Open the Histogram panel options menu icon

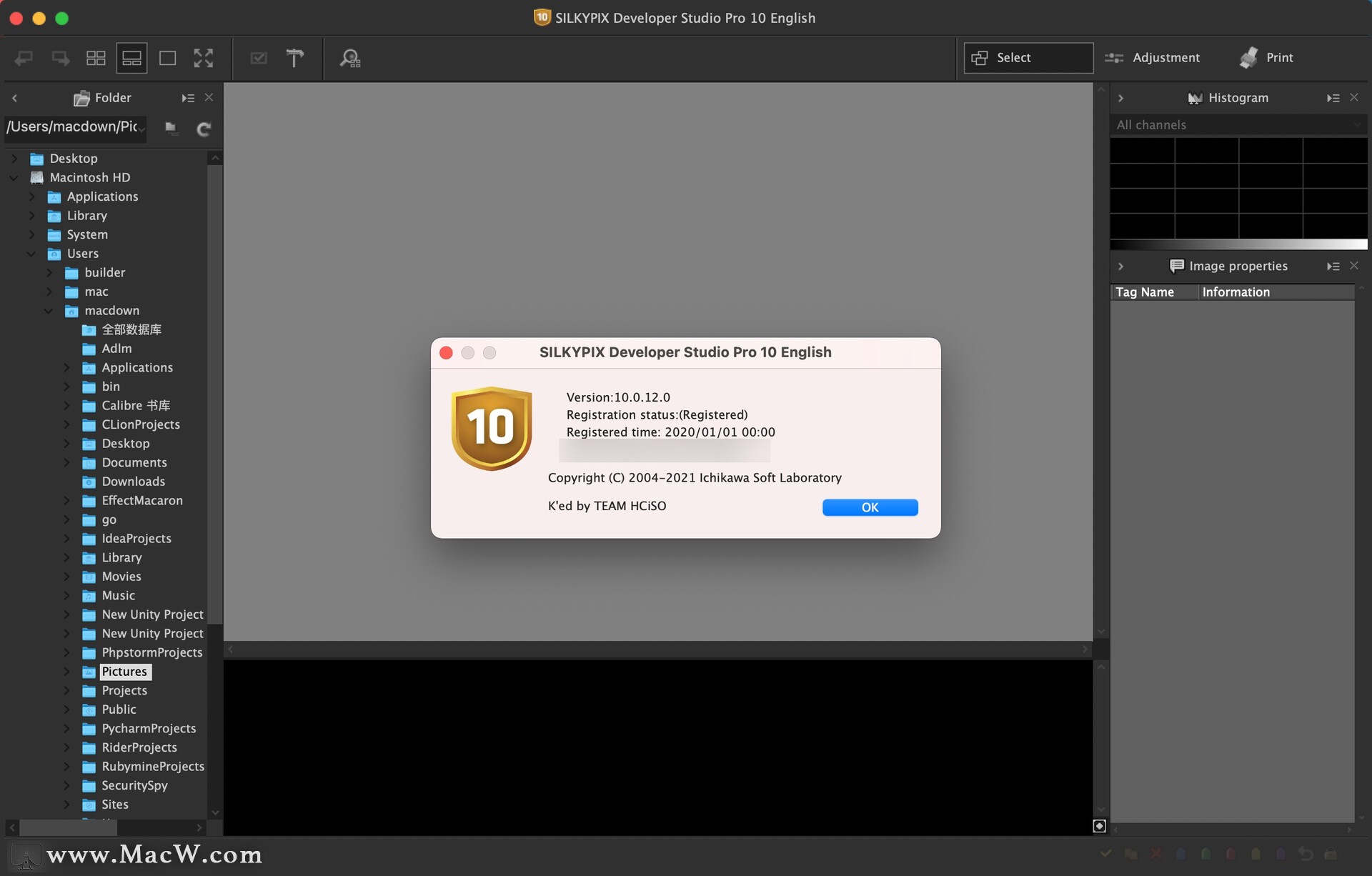click(x=1333, y=98)
